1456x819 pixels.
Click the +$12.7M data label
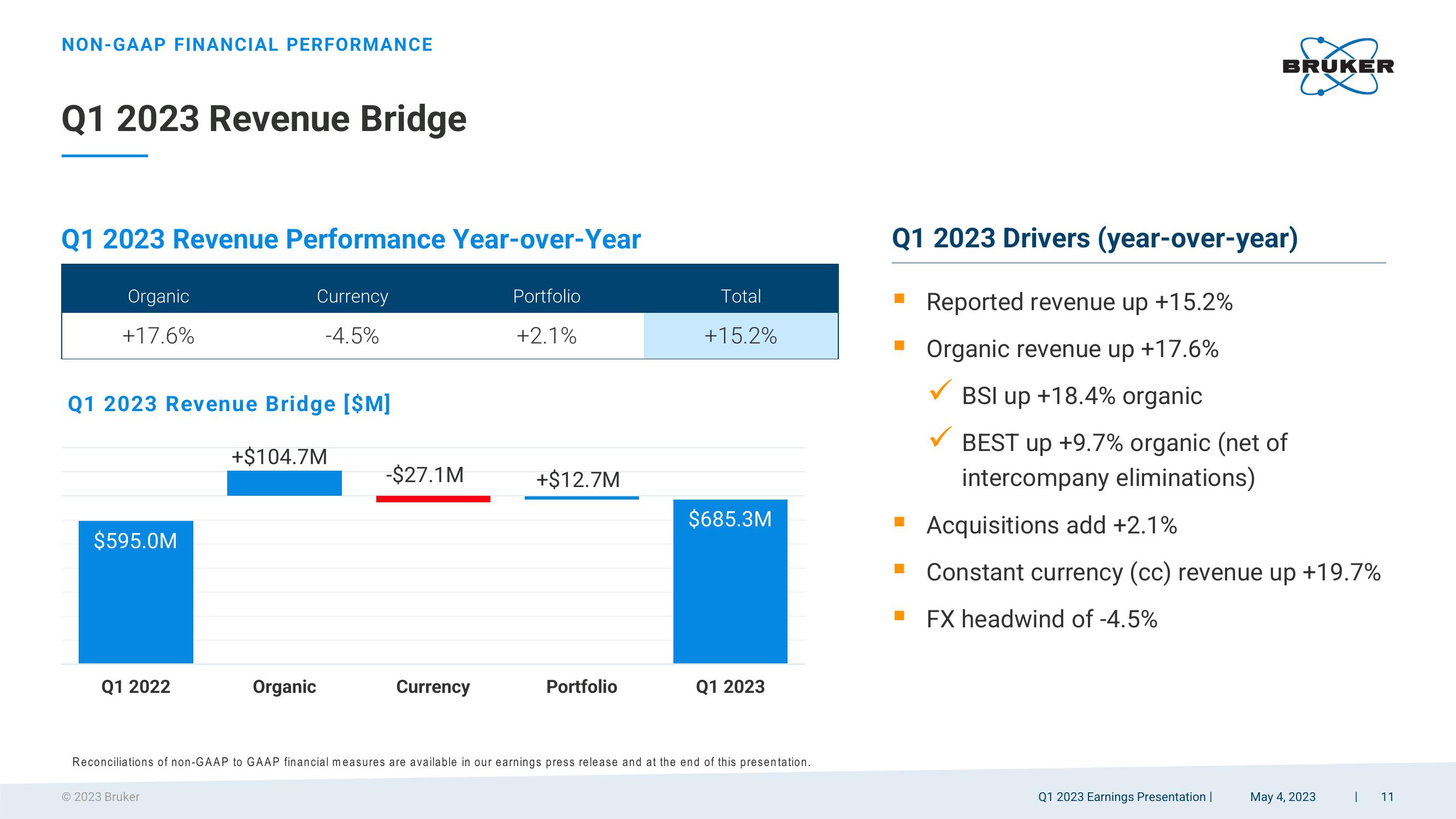(578, 480)
